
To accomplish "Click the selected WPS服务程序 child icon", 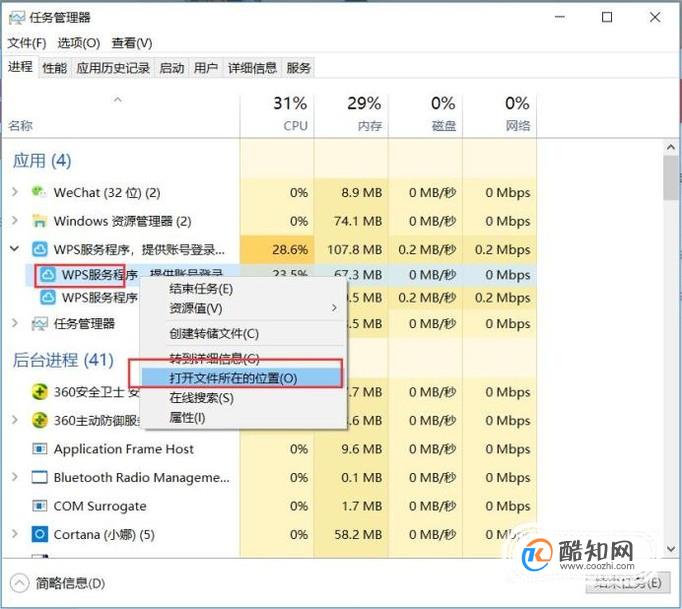I will [x=47, y=275].
